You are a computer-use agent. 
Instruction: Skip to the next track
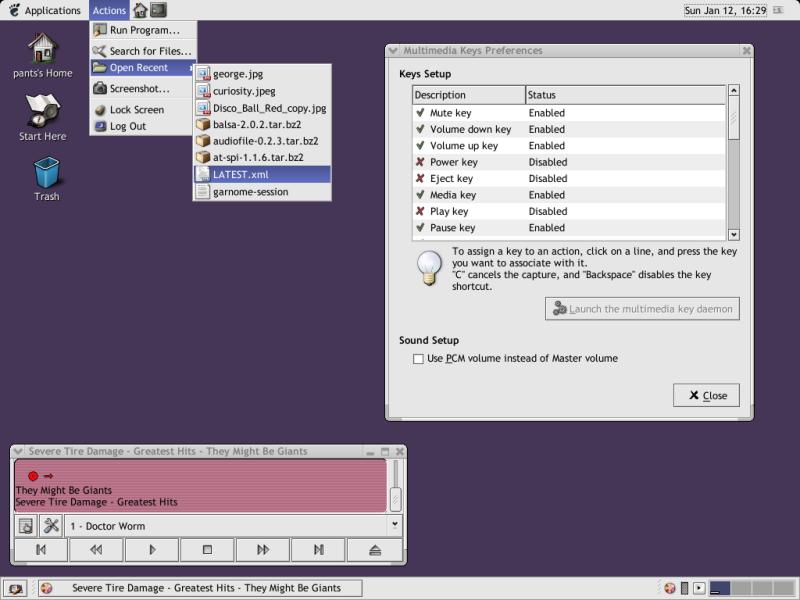point(318,549)
